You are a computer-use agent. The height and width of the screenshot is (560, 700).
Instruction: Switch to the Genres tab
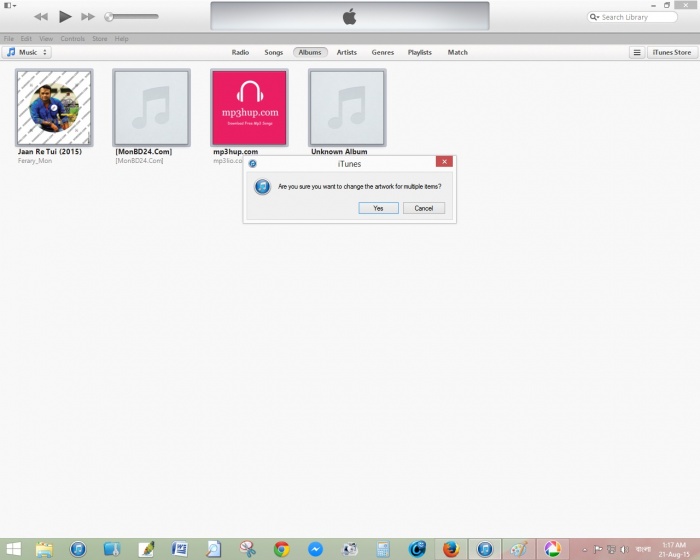click(383, 52)
